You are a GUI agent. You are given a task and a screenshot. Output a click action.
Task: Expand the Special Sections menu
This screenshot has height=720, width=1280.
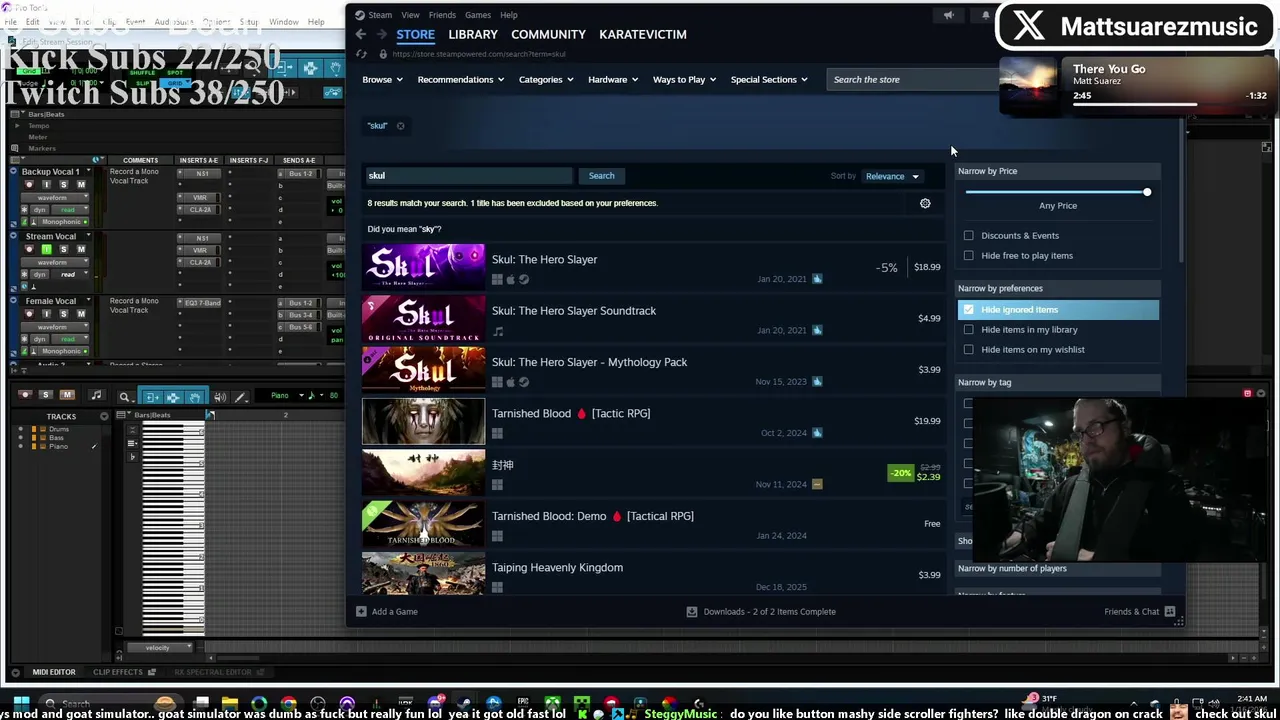(x=769, y=80)
